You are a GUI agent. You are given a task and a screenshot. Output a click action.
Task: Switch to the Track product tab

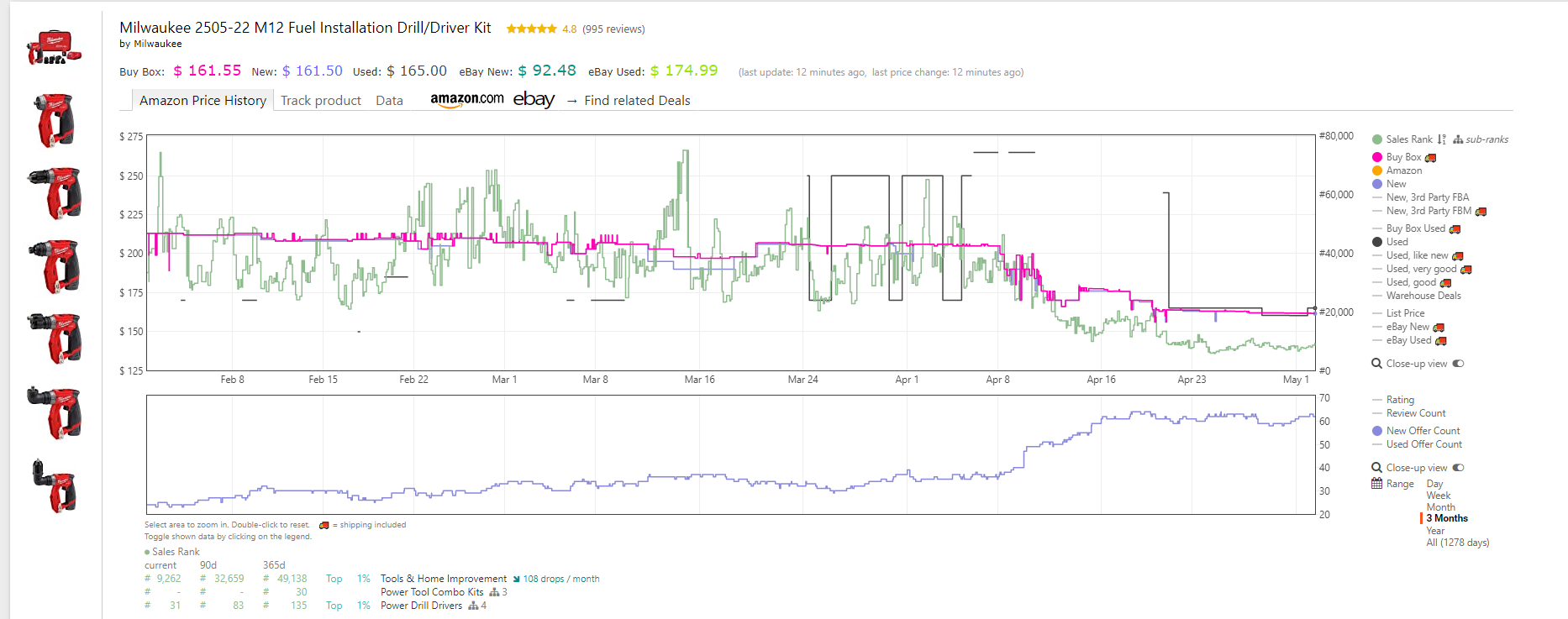(x=321, y=100)
